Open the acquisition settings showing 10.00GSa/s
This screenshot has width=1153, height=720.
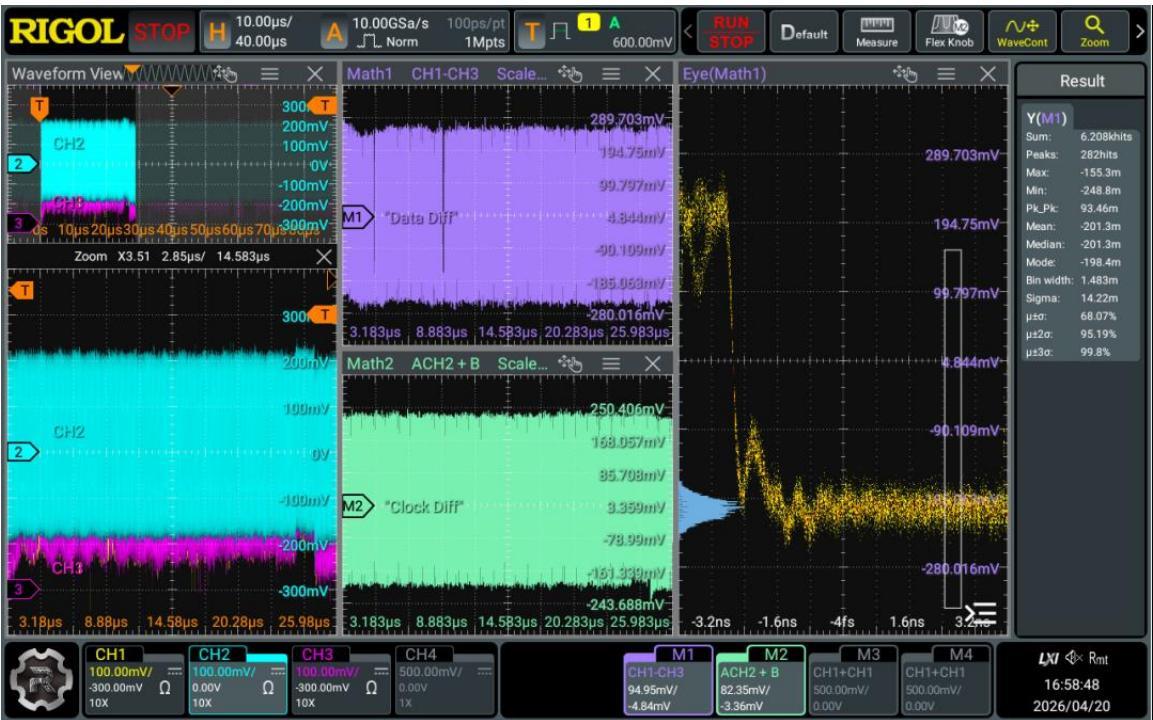pos(413,32)
